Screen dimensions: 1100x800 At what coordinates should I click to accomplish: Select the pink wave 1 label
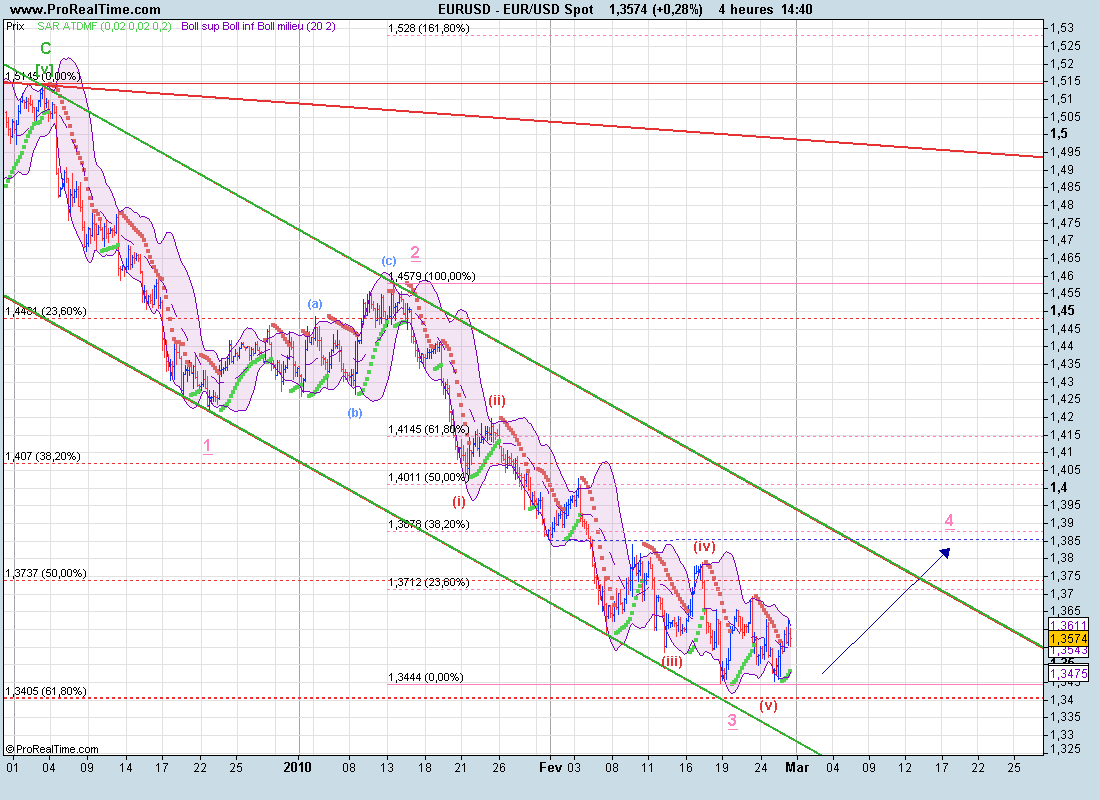coord(208,446)
